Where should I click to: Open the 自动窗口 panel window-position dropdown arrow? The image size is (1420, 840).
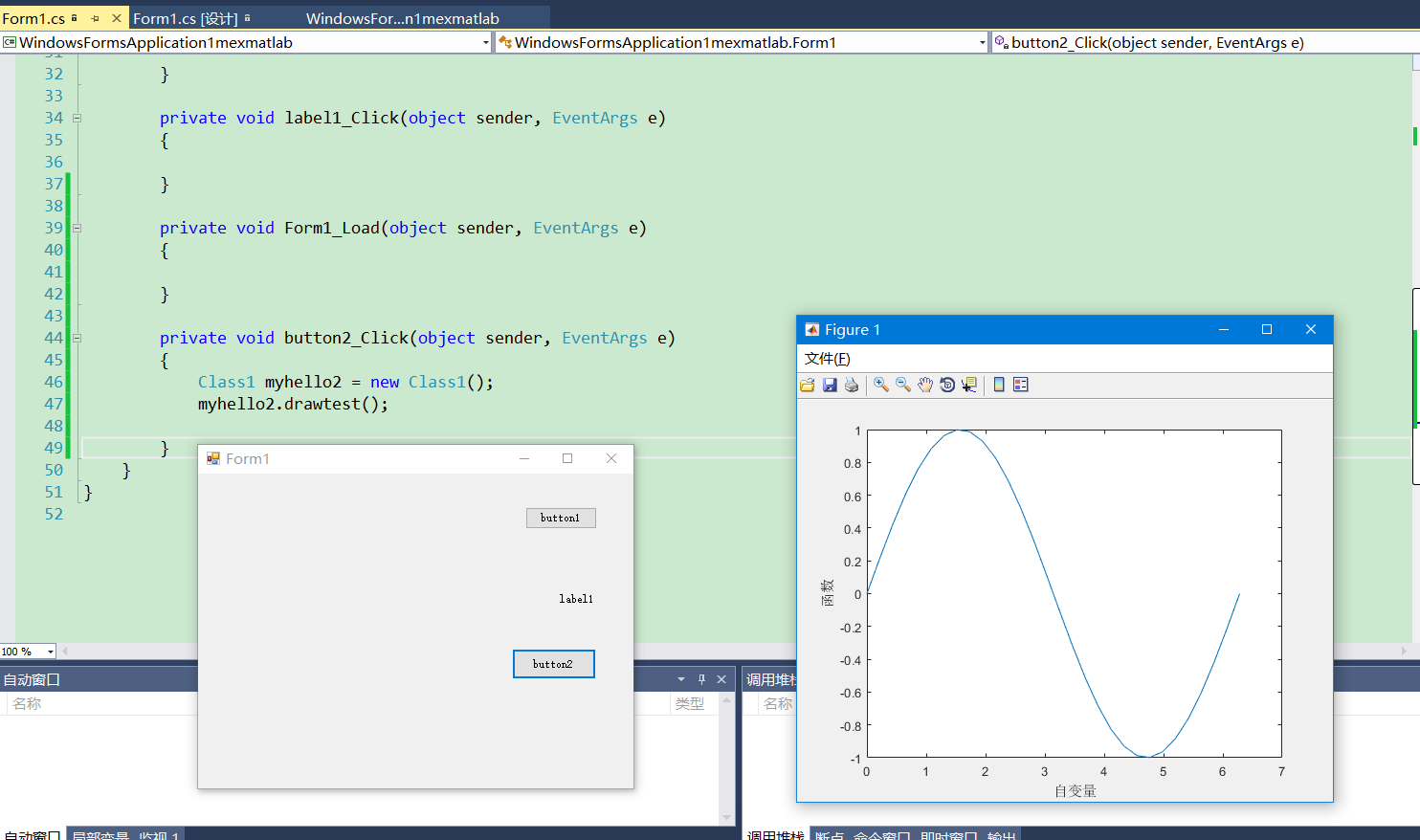(x=681, y=679)
